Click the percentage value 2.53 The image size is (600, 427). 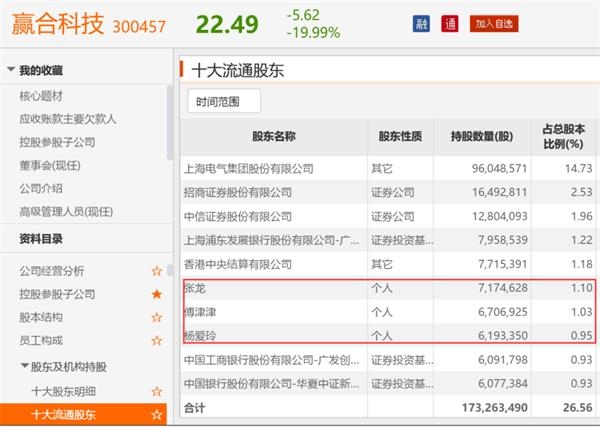click(582, 192)
